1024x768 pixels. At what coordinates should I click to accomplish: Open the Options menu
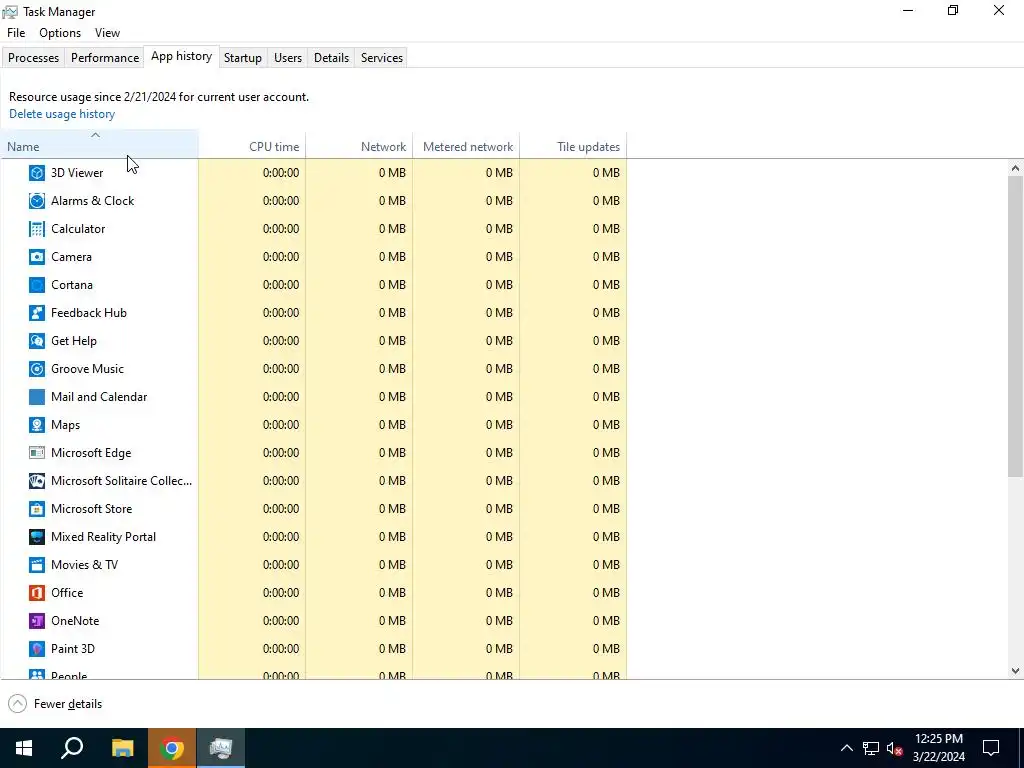(x=60, y=33)
